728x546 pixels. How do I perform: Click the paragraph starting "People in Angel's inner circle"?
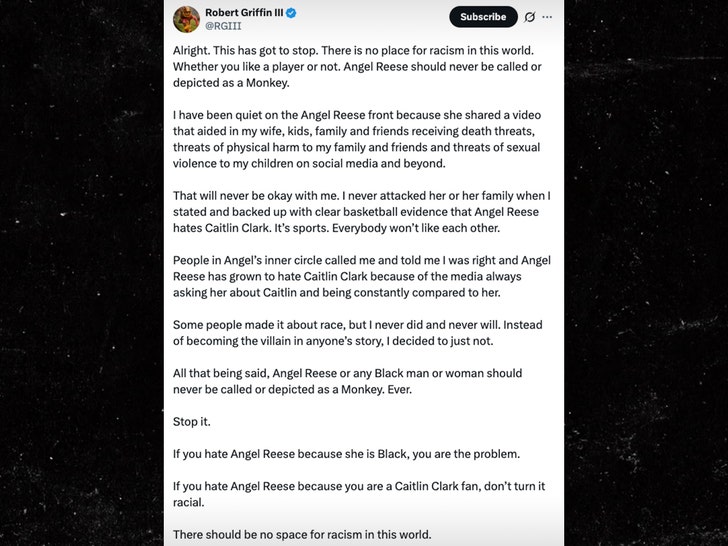358,276
